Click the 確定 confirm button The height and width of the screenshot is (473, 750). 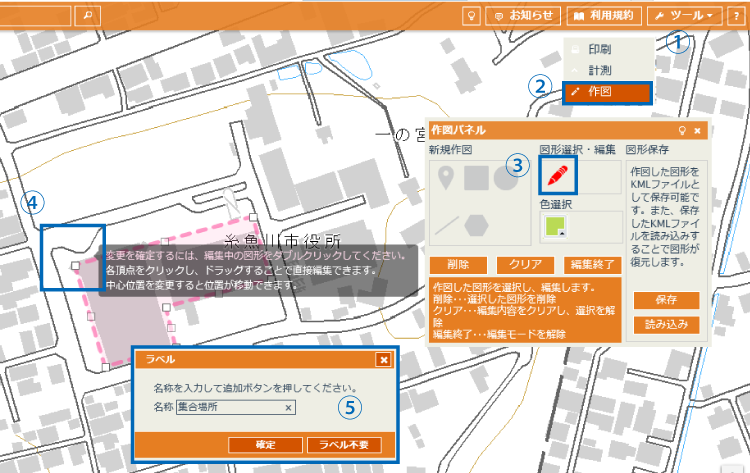[265, 445]
